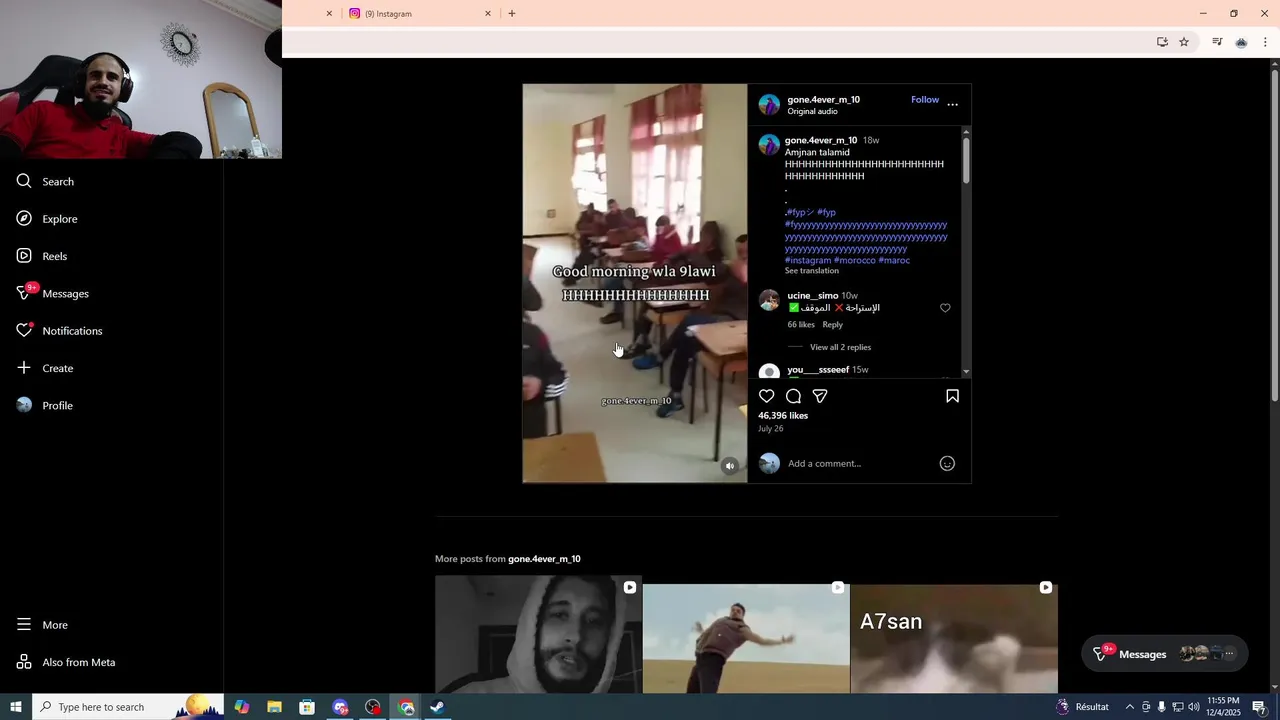
Task: Open Chrome three-dot menu
Action: pos(1265,42)
